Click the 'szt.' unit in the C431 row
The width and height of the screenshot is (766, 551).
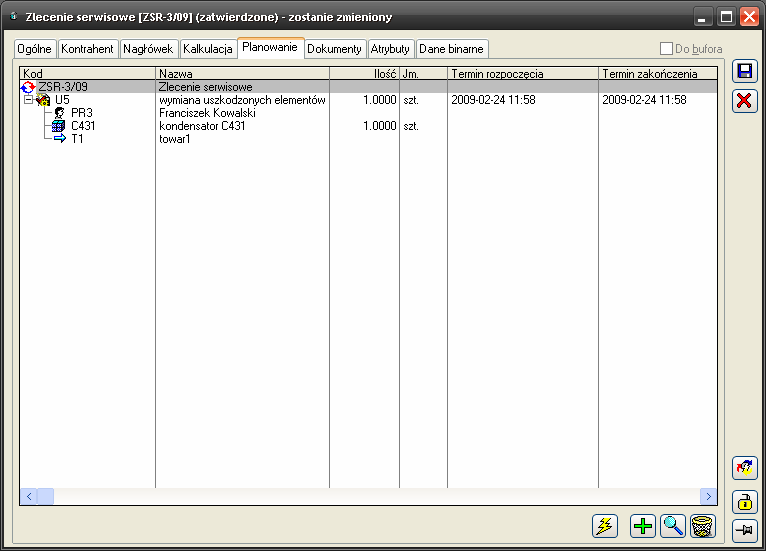411,126
